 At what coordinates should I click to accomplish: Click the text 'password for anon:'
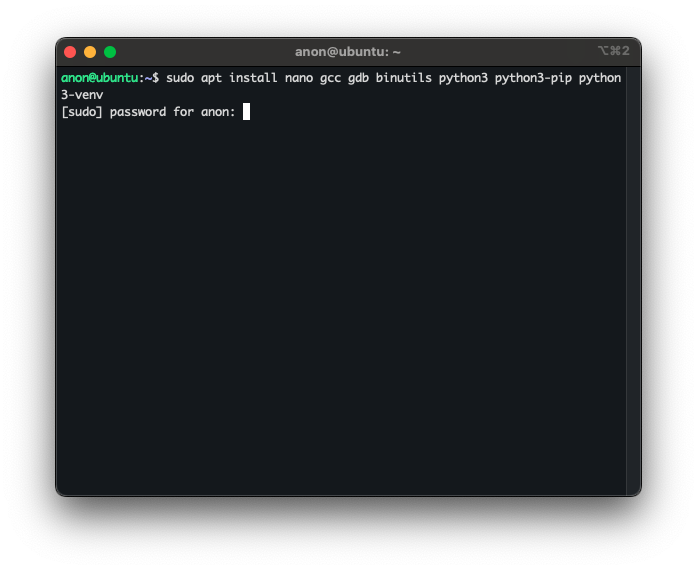[x=173, y=111]
